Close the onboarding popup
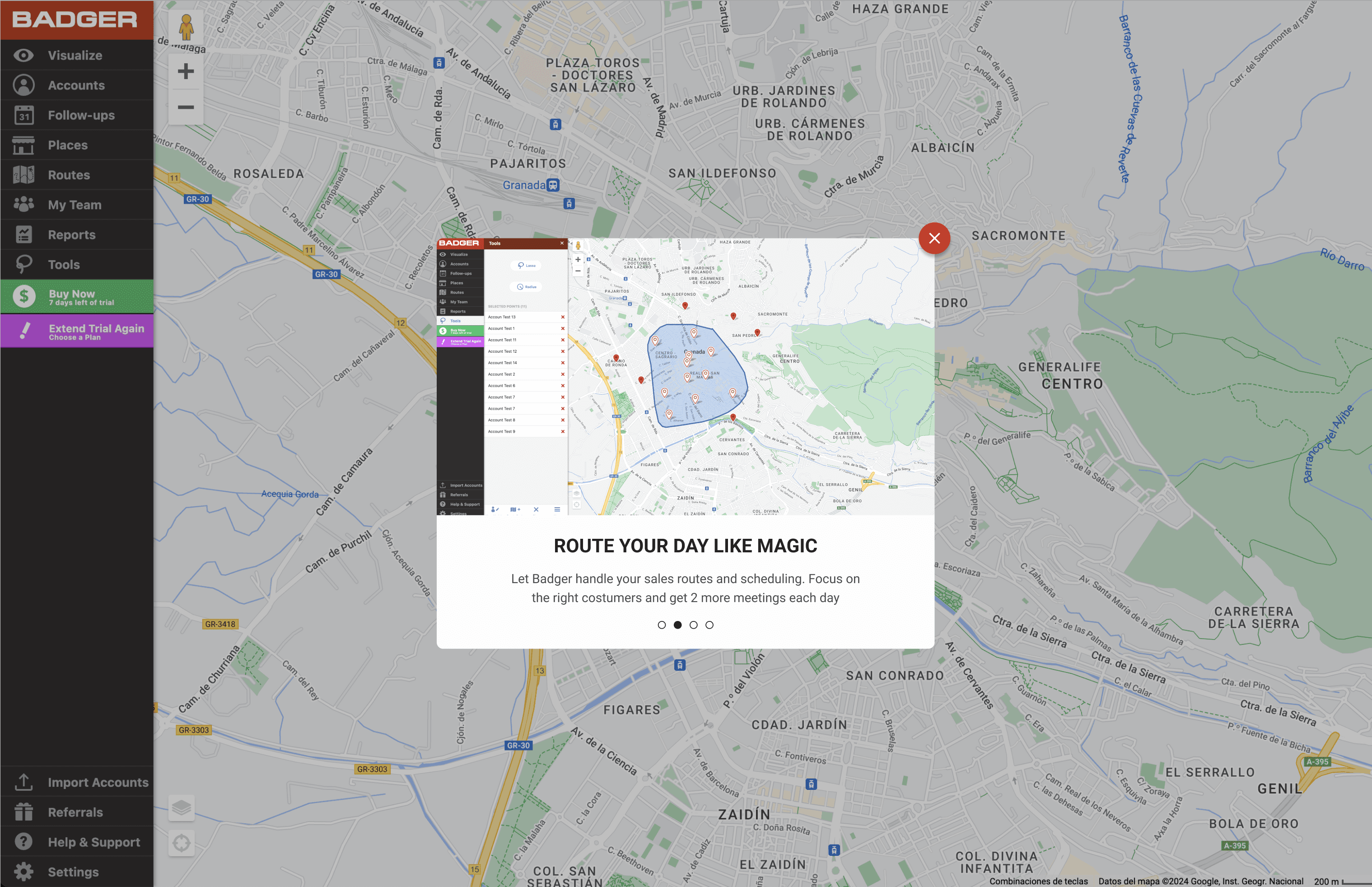 click(x=933, y=238)
